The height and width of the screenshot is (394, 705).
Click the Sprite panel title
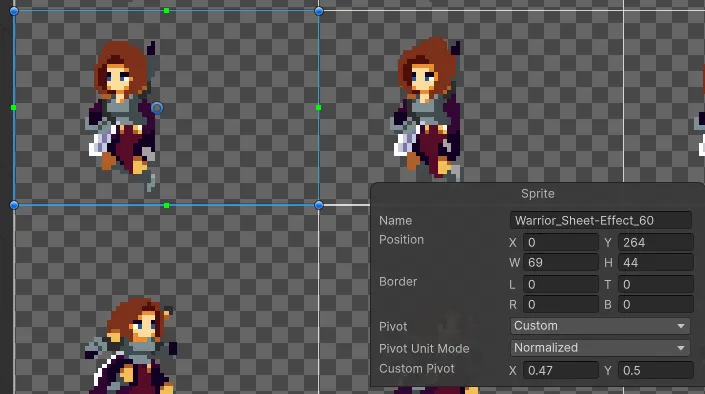538,194
